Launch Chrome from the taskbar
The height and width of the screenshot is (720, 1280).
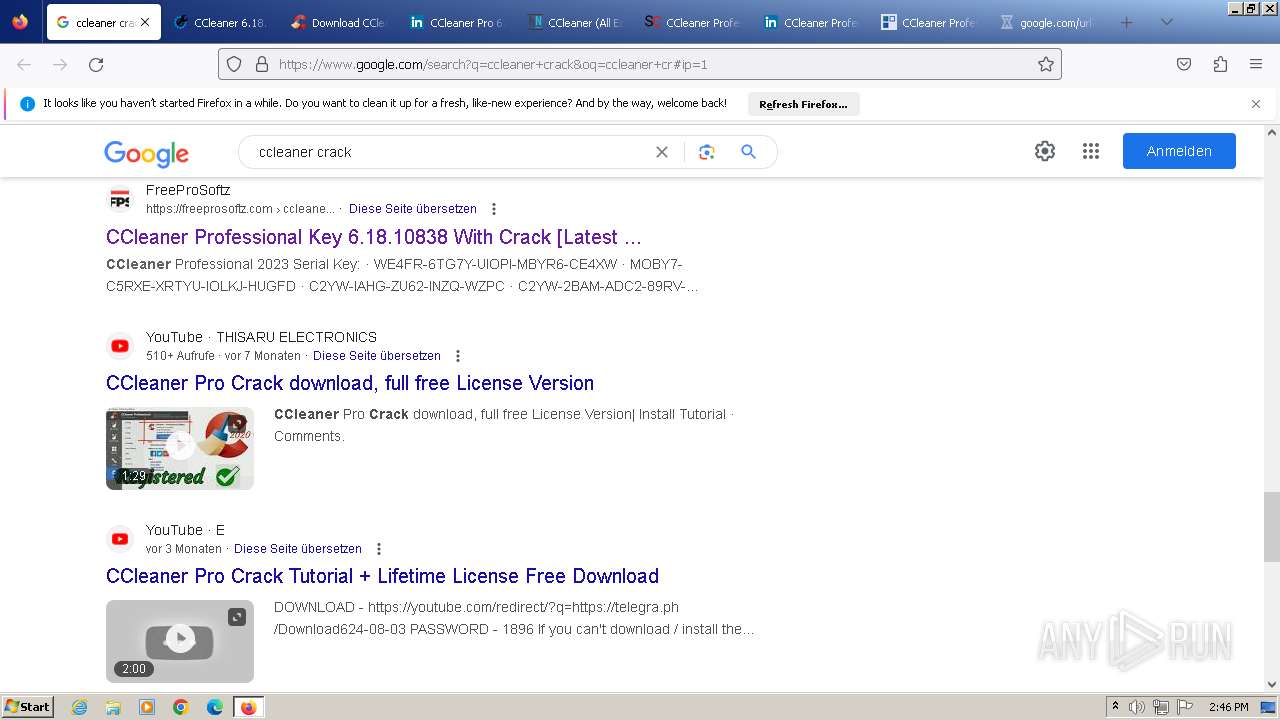point(181,707)
